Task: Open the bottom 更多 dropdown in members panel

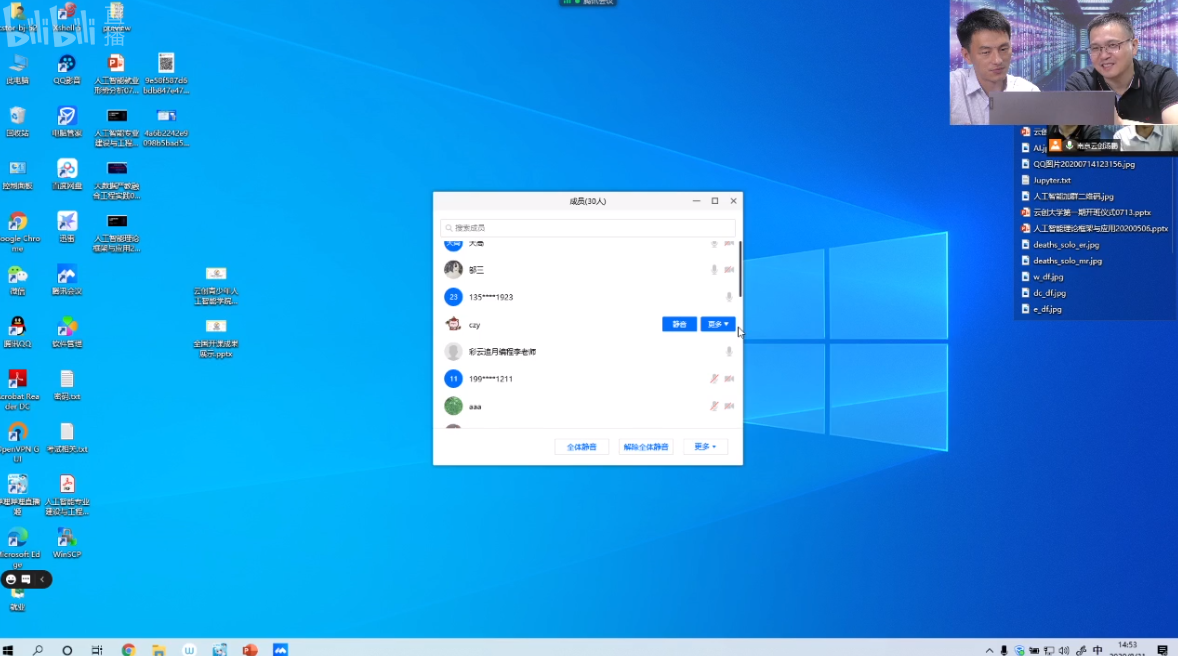Action: 705,447
